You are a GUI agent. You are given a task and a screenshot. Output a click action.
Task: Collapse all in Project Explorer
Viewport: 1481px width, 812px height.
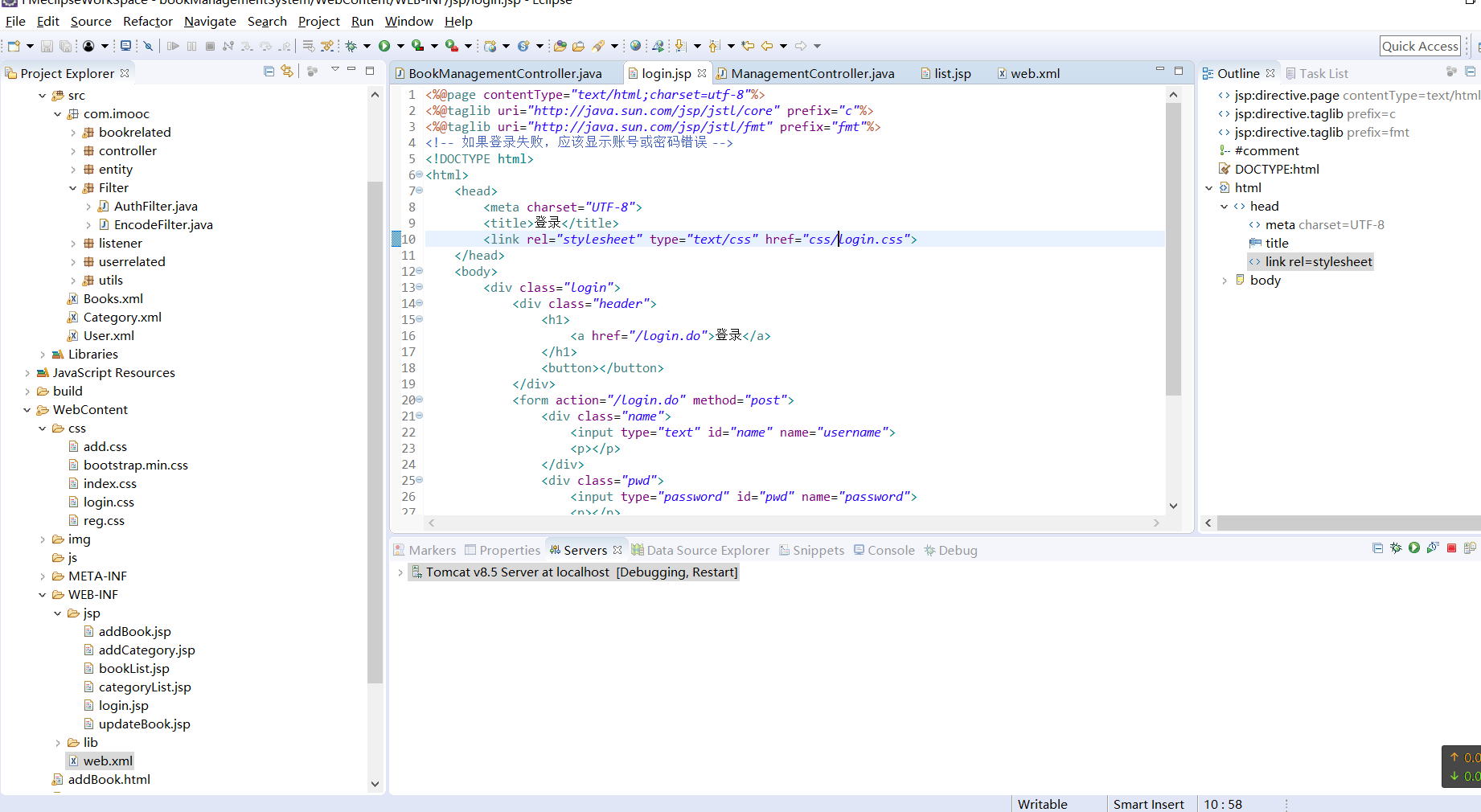coord(269,72)
